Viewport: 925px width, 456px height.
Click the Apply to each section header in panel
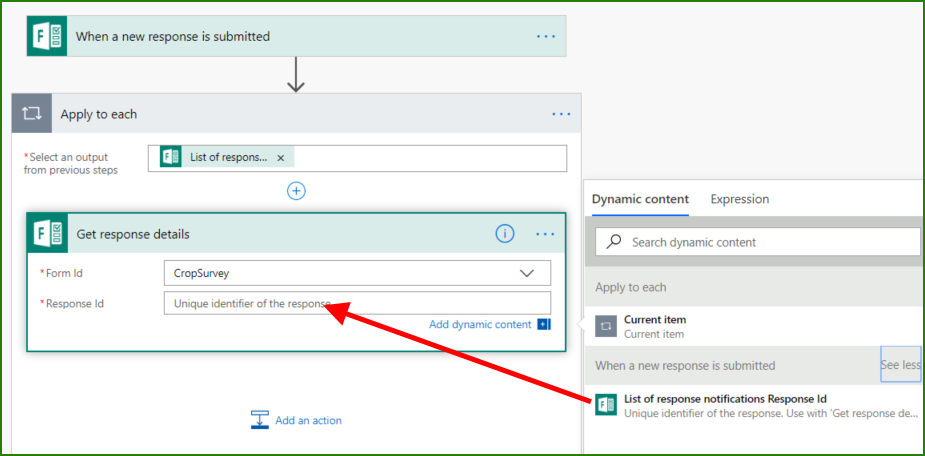(755, 287)
